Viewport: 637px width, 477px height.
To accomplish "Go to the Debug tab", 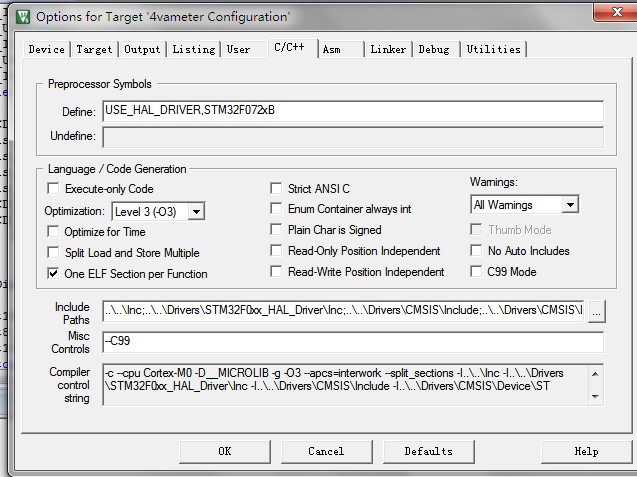I will (x=434, y=50).
